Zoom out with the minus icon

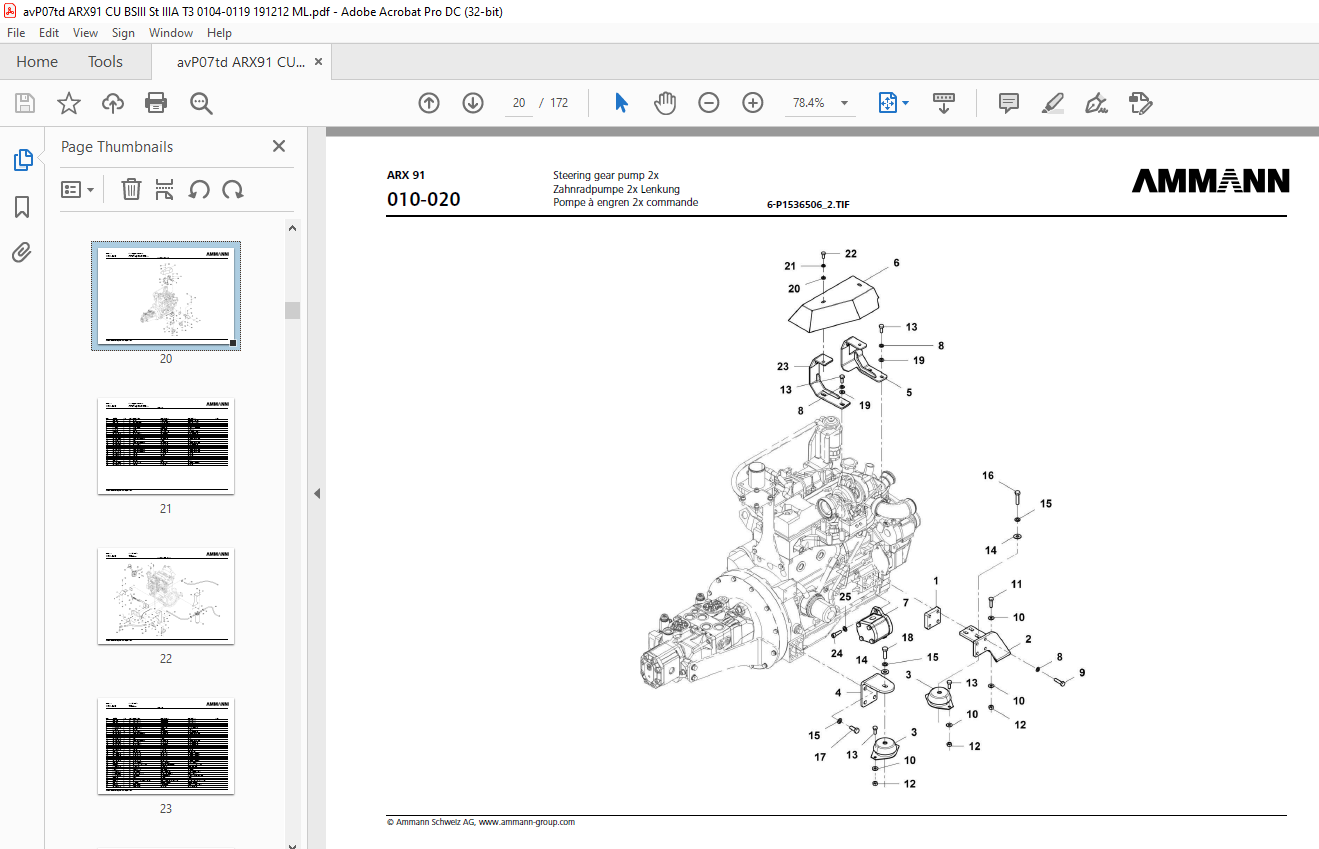[x=709, y=103]
